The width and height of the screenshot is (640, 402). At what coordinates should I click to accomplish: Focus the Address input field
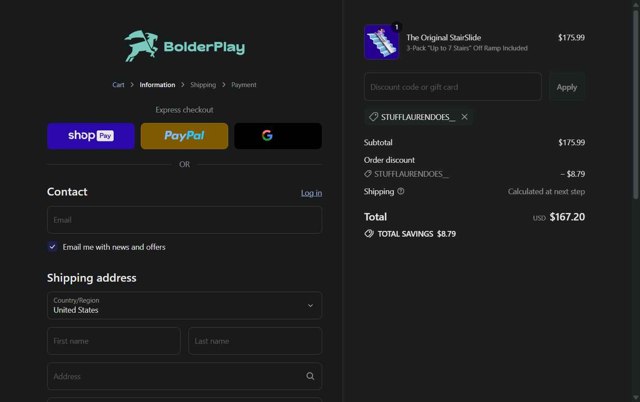tap(184, 376)
